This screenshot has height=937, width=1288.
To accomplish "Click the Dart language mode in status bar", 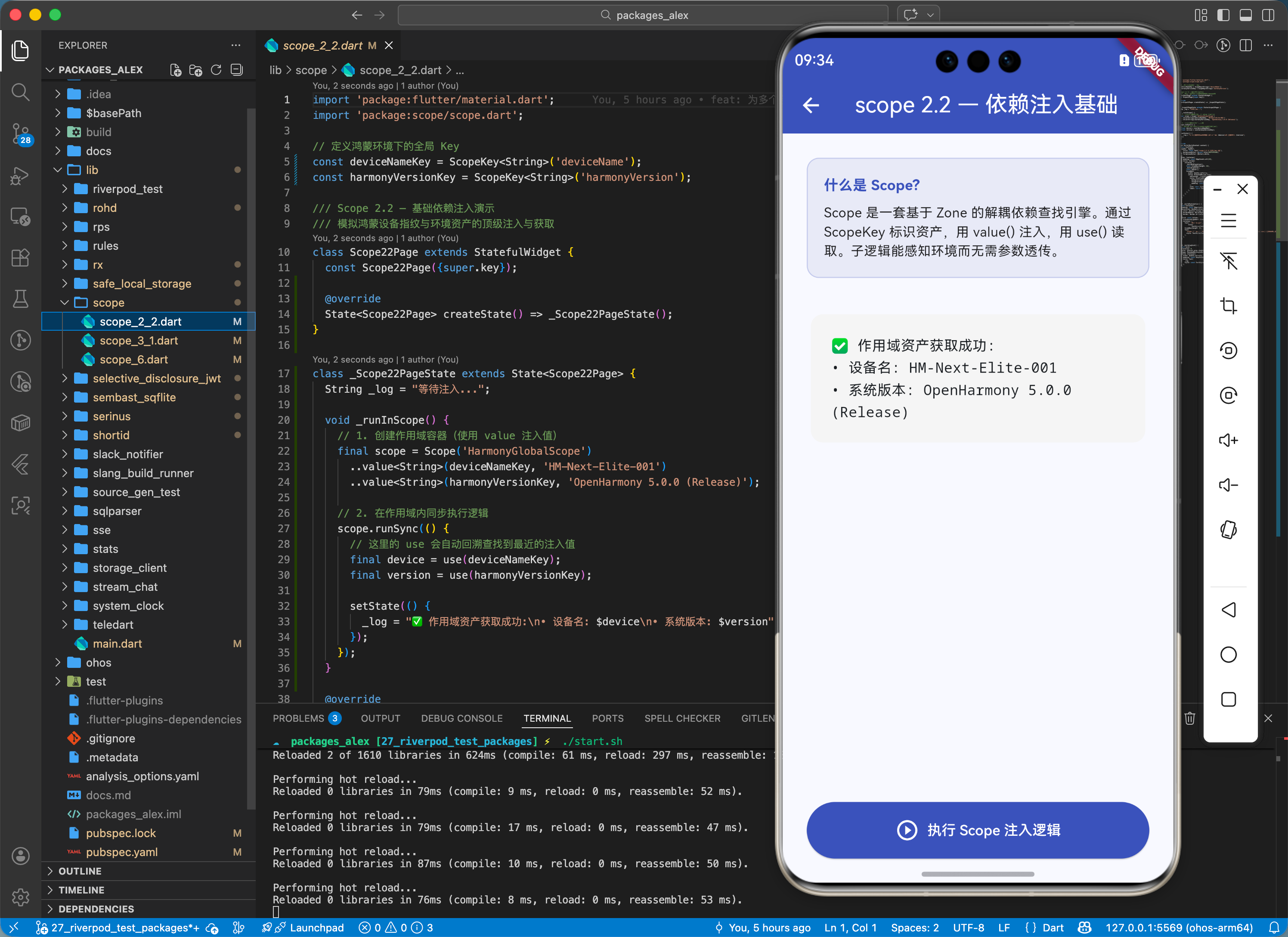I will [x=1053, y=928].
